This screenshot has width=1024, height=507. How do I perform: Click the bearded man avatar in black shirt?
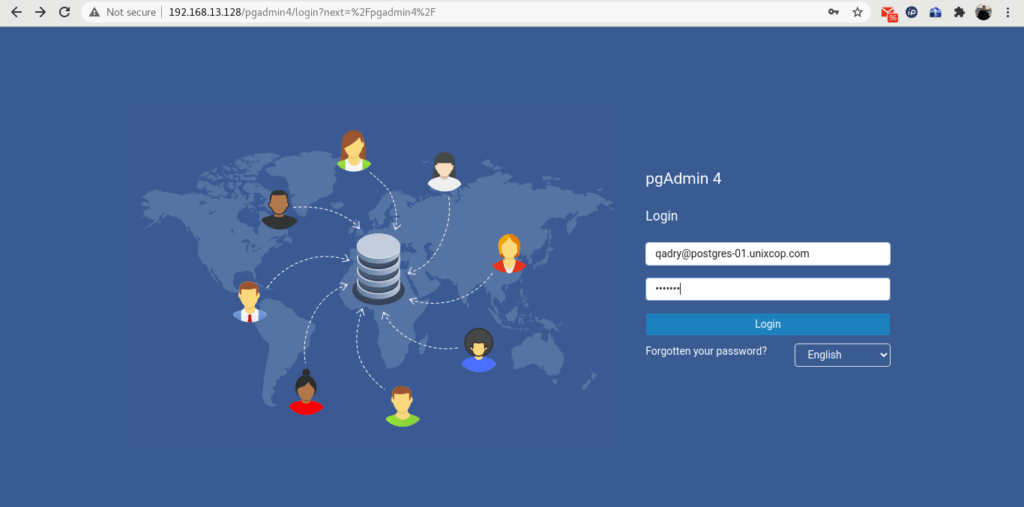coord(279,210)
